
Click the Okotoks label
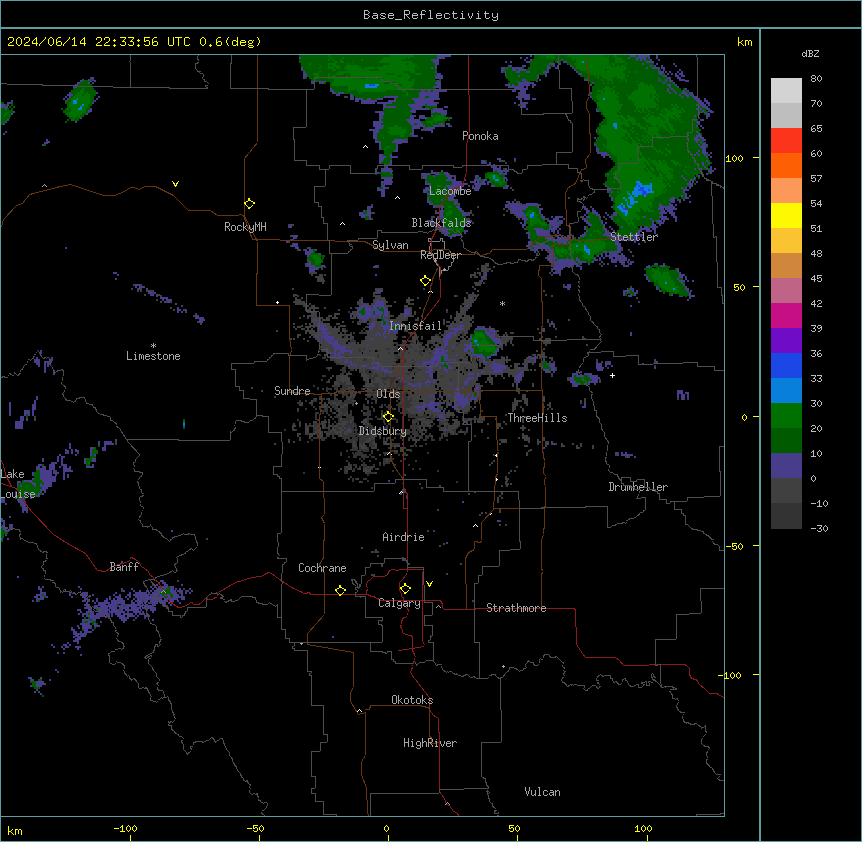412,700
